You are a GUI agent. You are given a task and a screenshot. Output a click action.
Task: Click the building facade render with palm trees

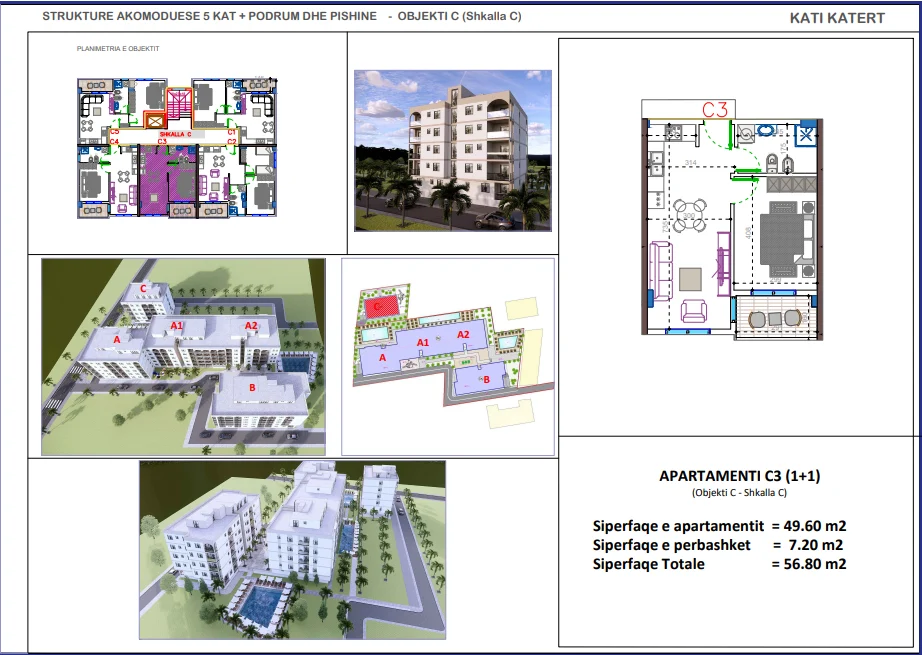click(453, 151)
